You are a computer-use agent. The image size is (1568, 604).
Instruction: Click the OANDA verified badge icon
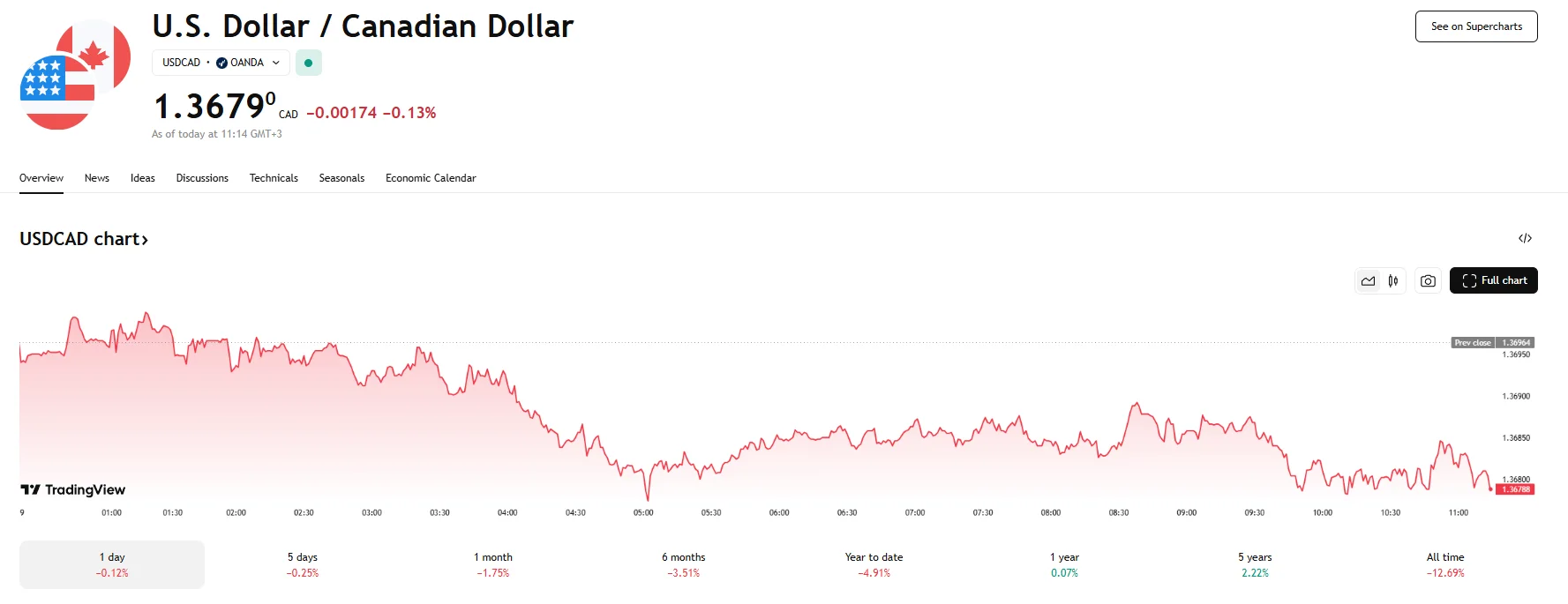(221, 63)
